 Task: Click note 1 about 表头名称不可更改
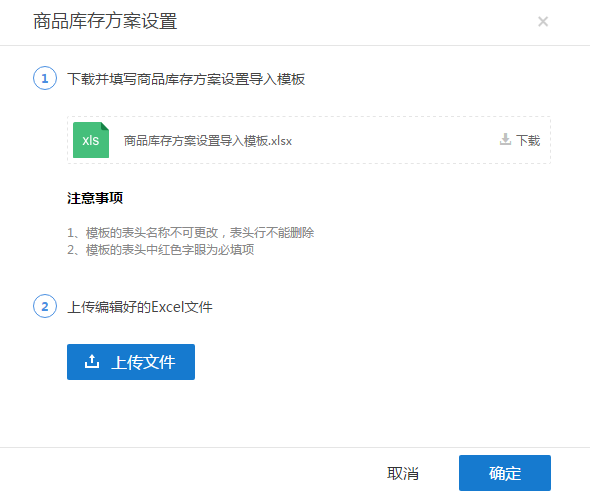point(190,233)
